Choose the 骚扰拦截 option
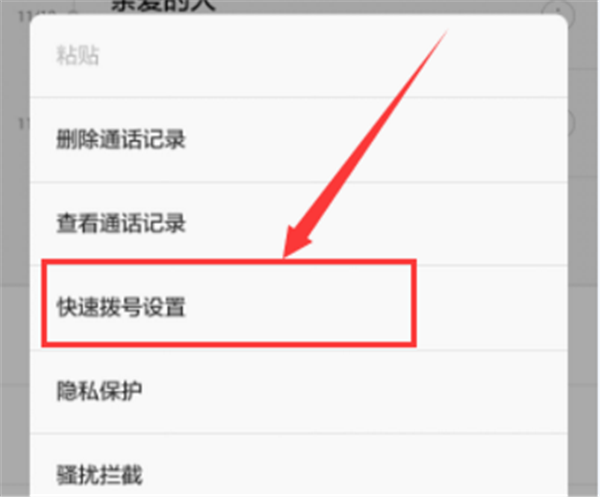600x497 pixels. pos(298,466)
